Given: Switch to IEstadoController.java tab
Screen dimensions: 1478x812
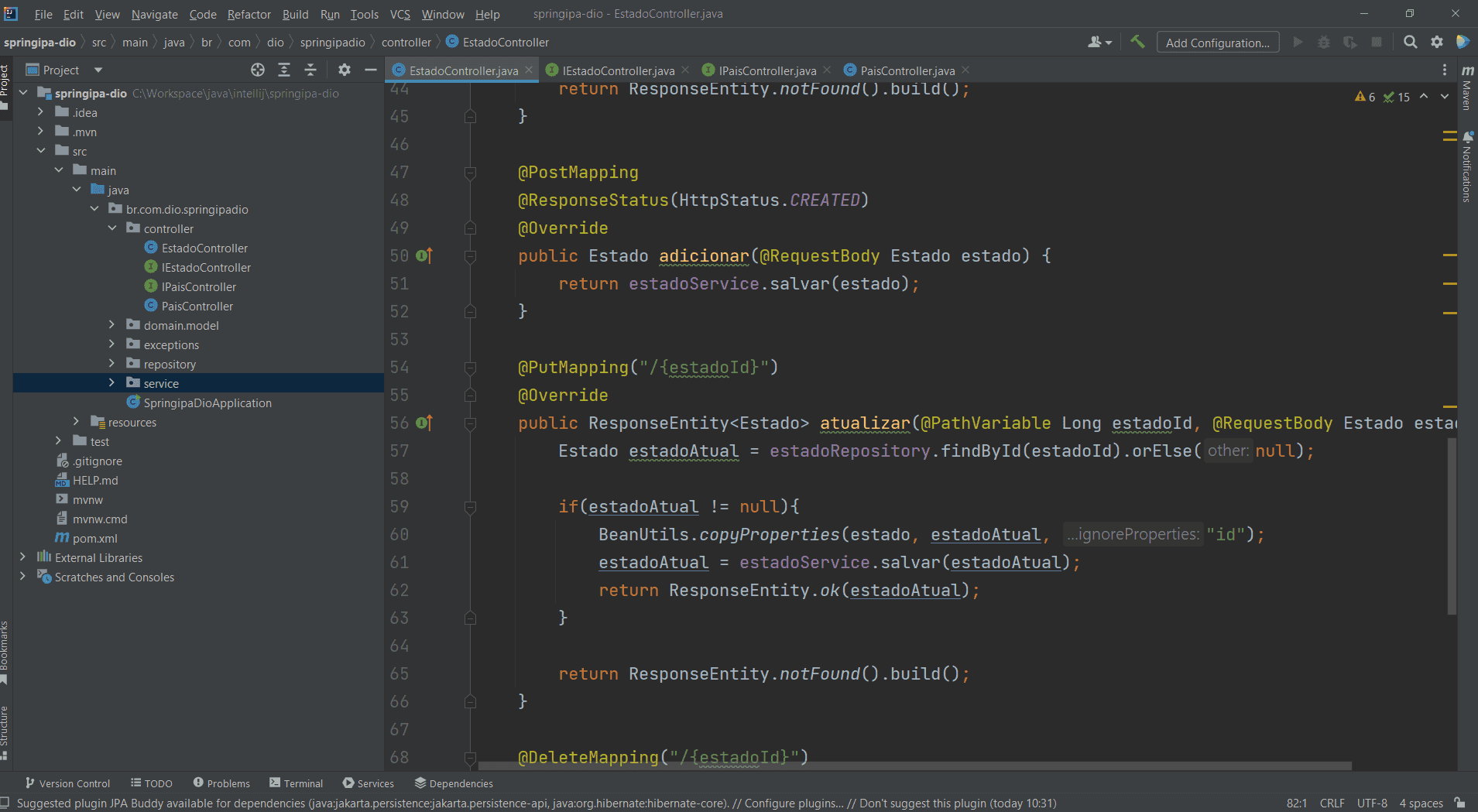Looking at the screenshot, I should coord(618,70).
